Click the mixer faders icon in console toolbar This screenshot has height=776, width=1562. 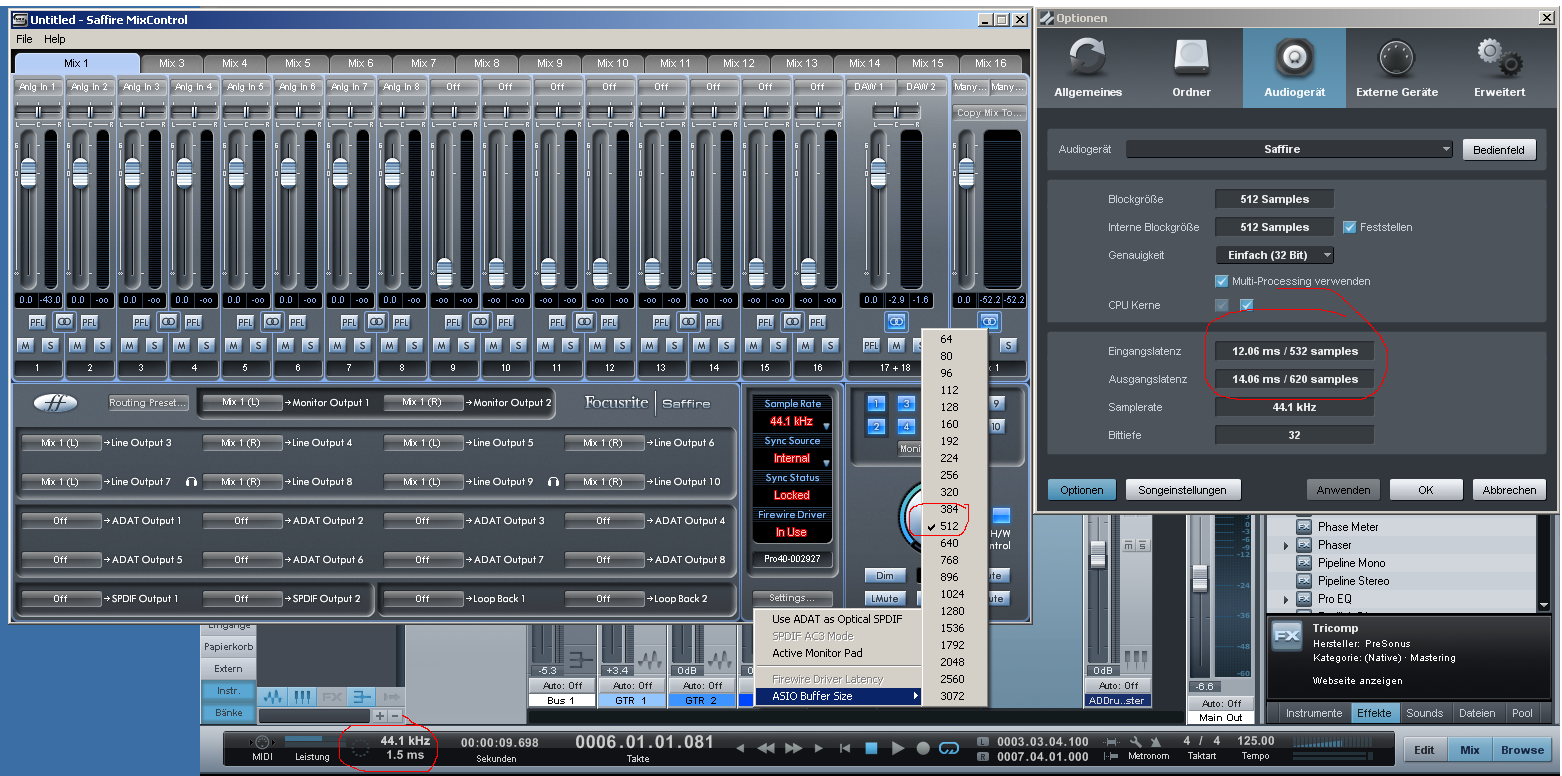coord(302,697)
